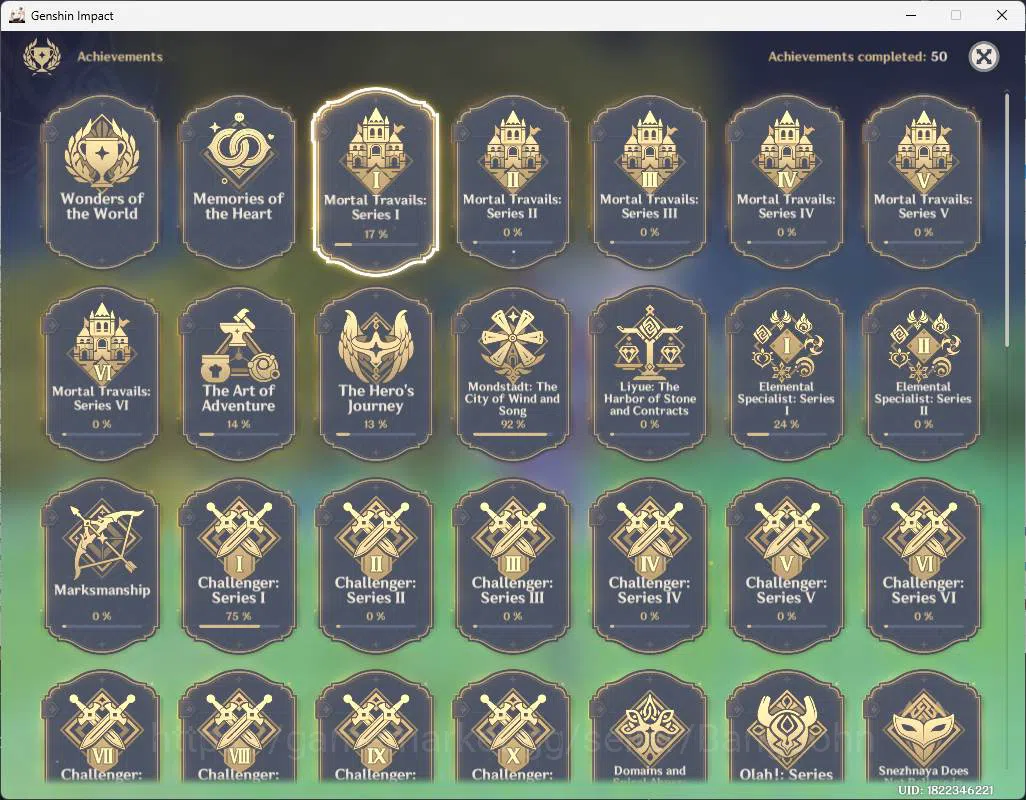The width and height of the screenshot is (1026, 800).
Task: Open the Marksmanship bow card
Action: tap(101, 566)
